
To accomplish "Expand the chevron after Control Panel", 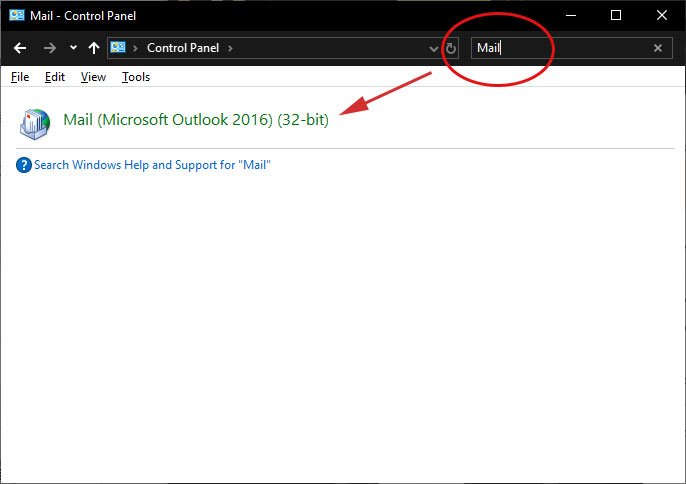I will (230, 48).
